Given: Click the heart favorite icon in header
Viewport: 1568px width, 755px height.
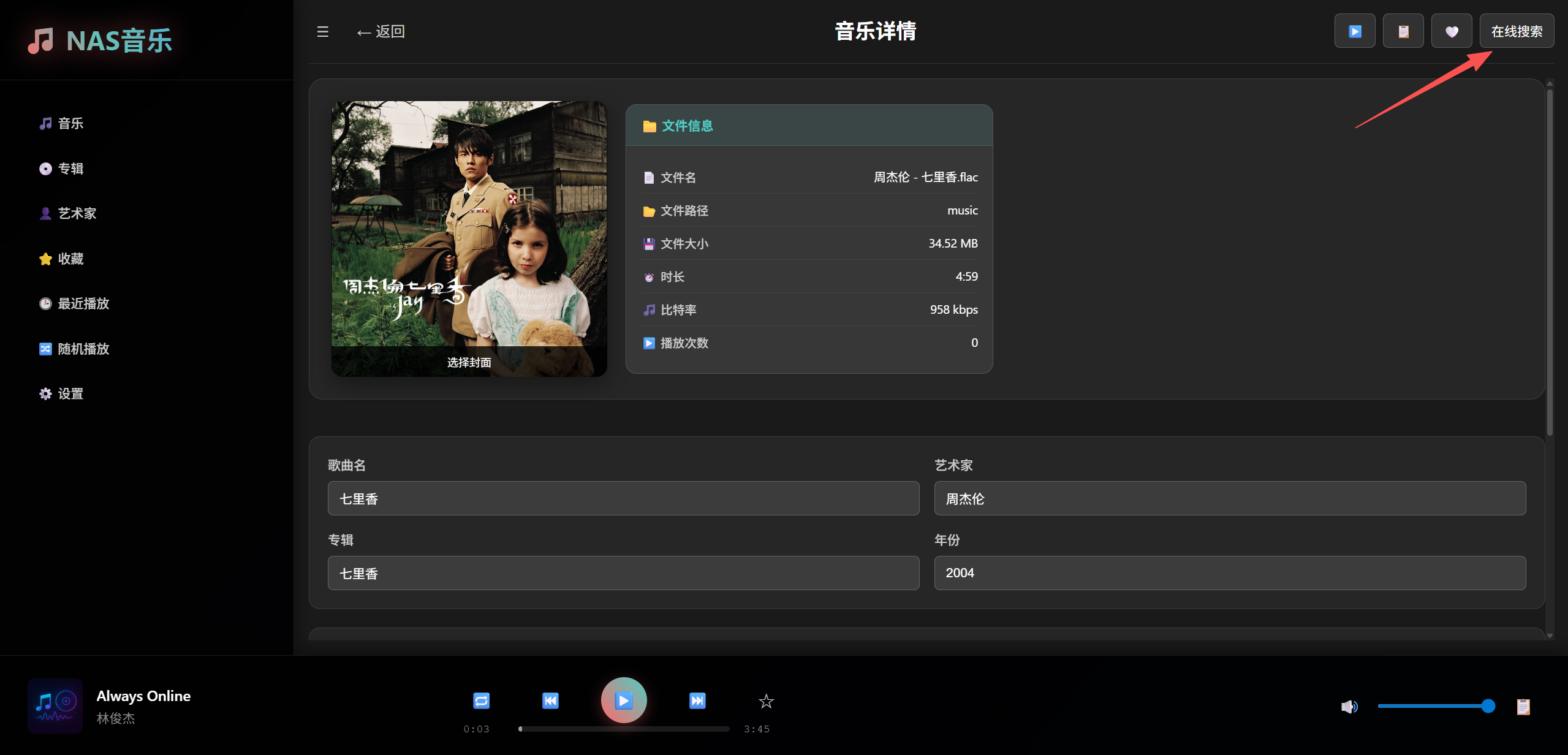Looking at the screenshot, I should [1451, 31].
